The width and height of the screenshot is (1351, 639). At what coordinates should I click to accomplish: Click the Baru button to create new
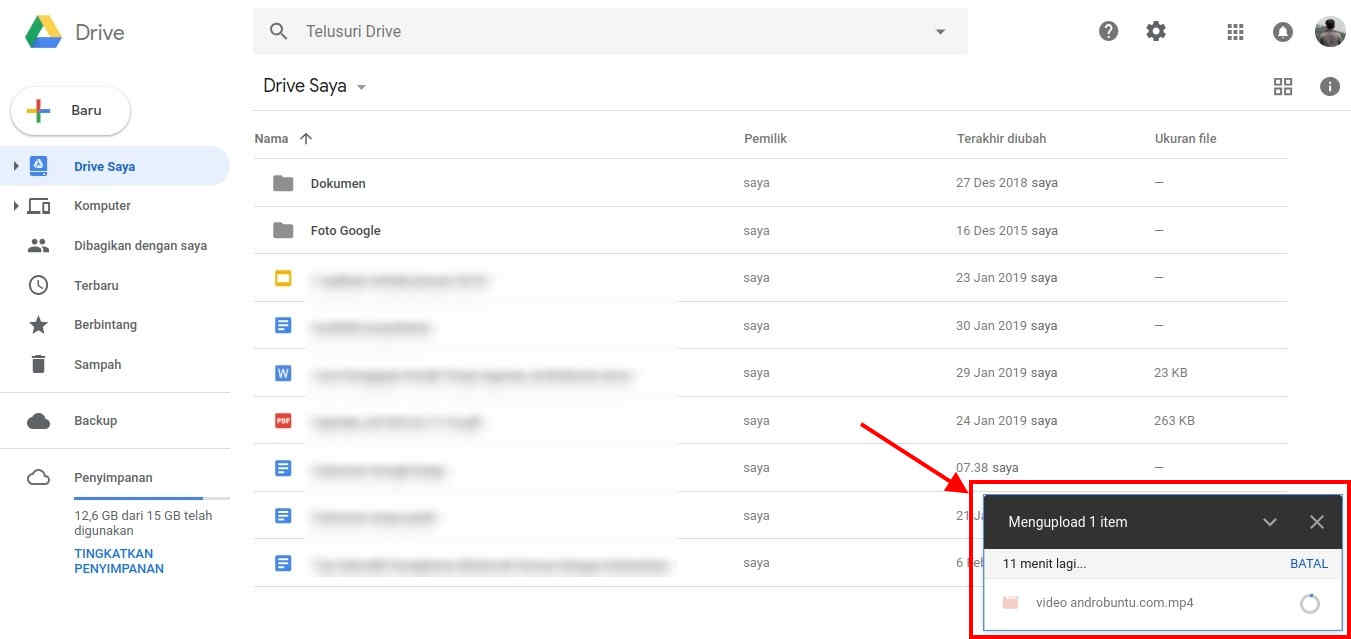(70, 111)
